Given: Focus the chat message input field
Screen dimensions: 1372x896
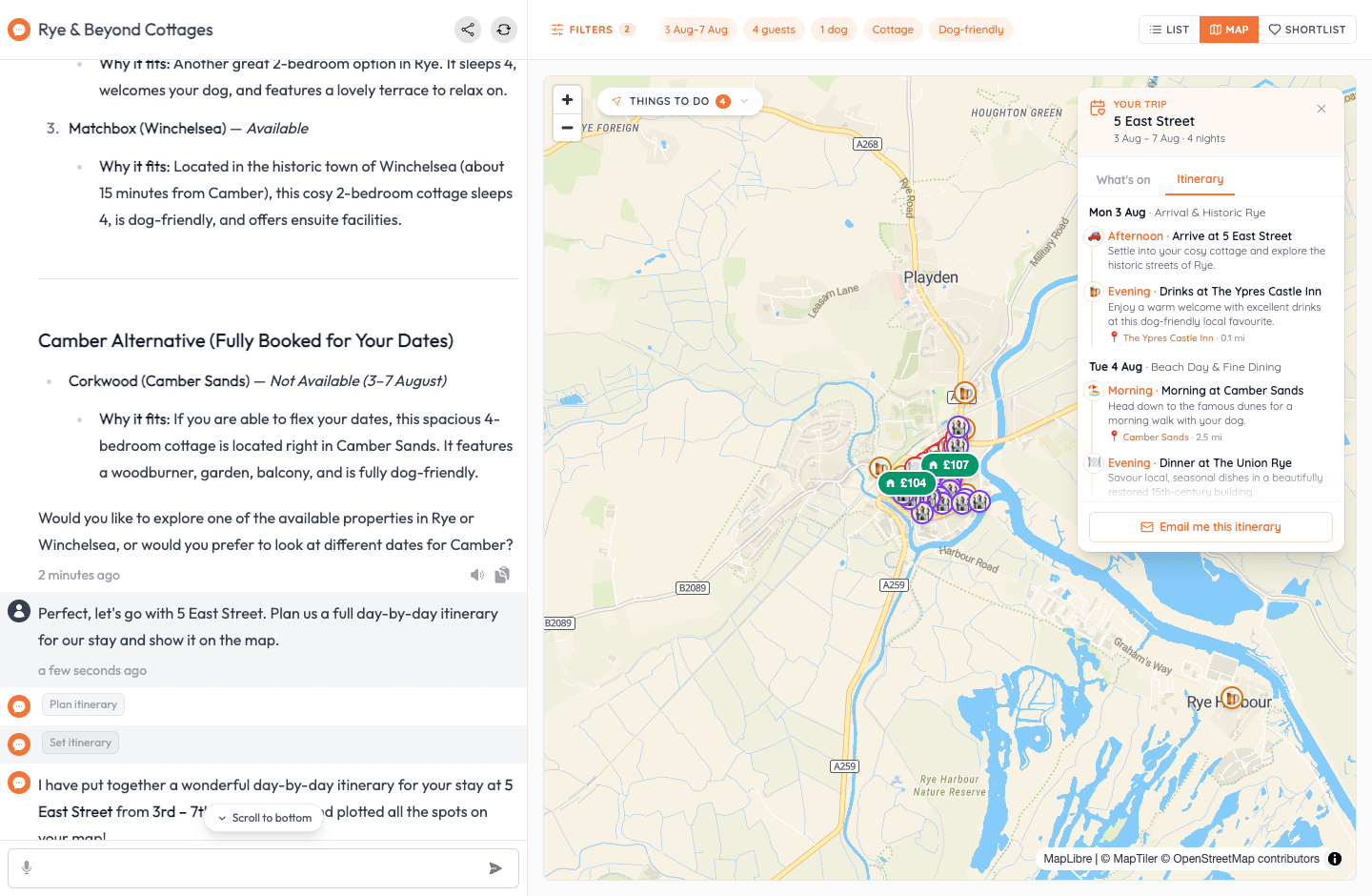Looking at the screenshot, I should coord(263,868).
